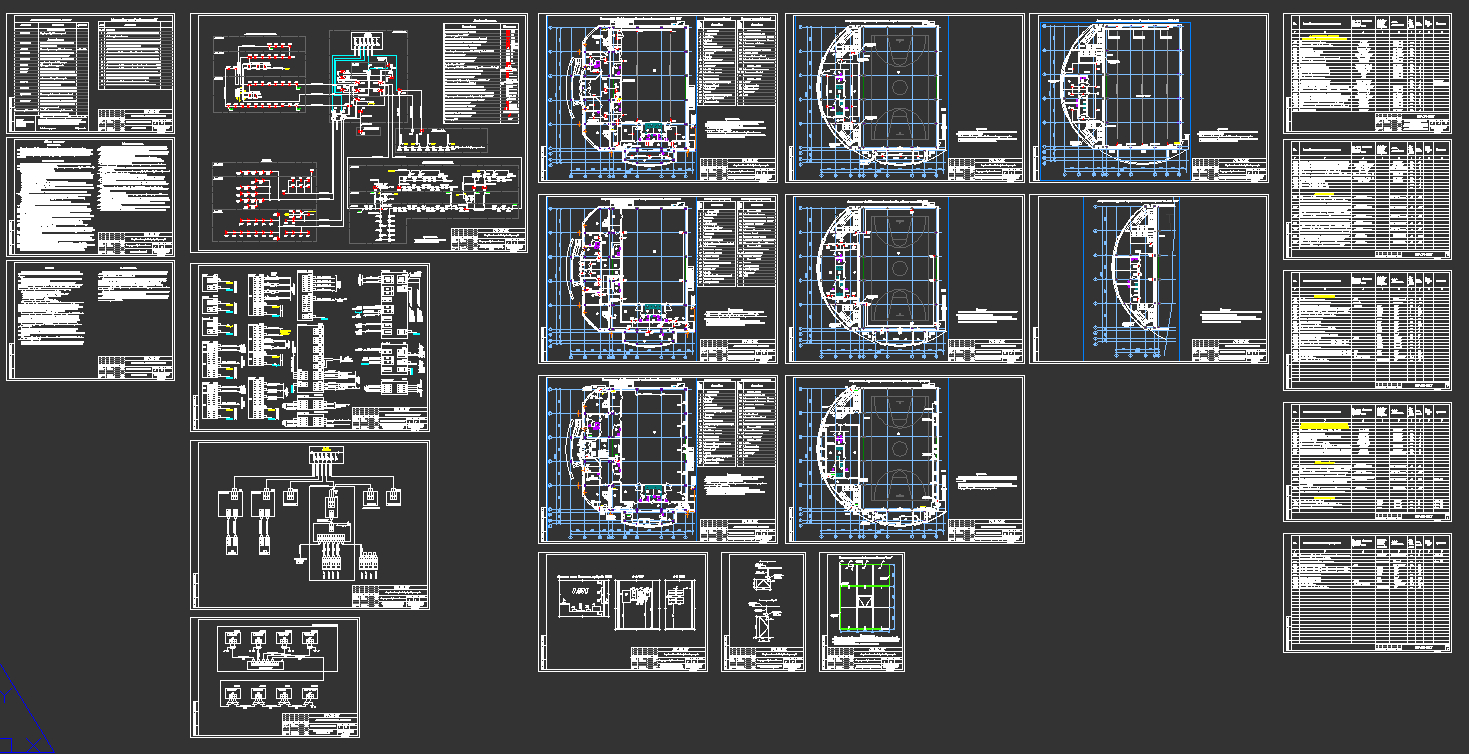Select the bottom basketball court plan sheet
The height and width of the screenshot is (754, 1469).
point(905,459)
